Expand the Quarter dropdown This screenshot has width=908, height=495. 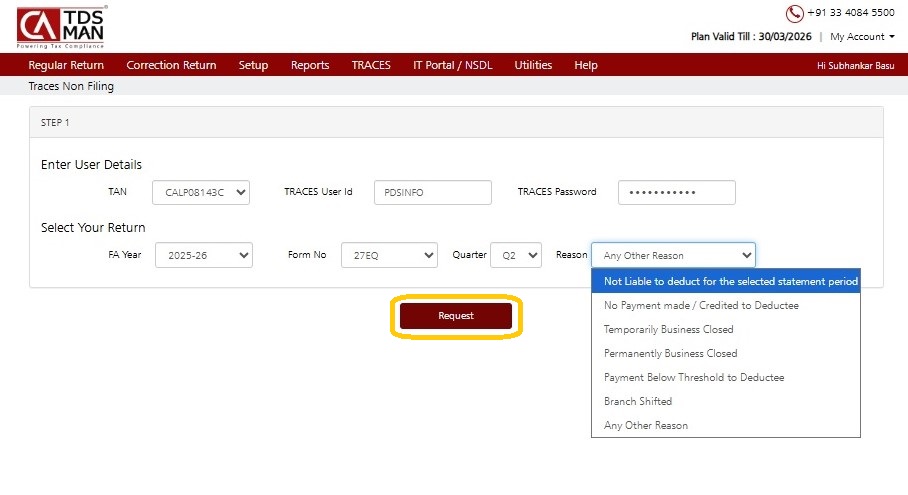516,255
